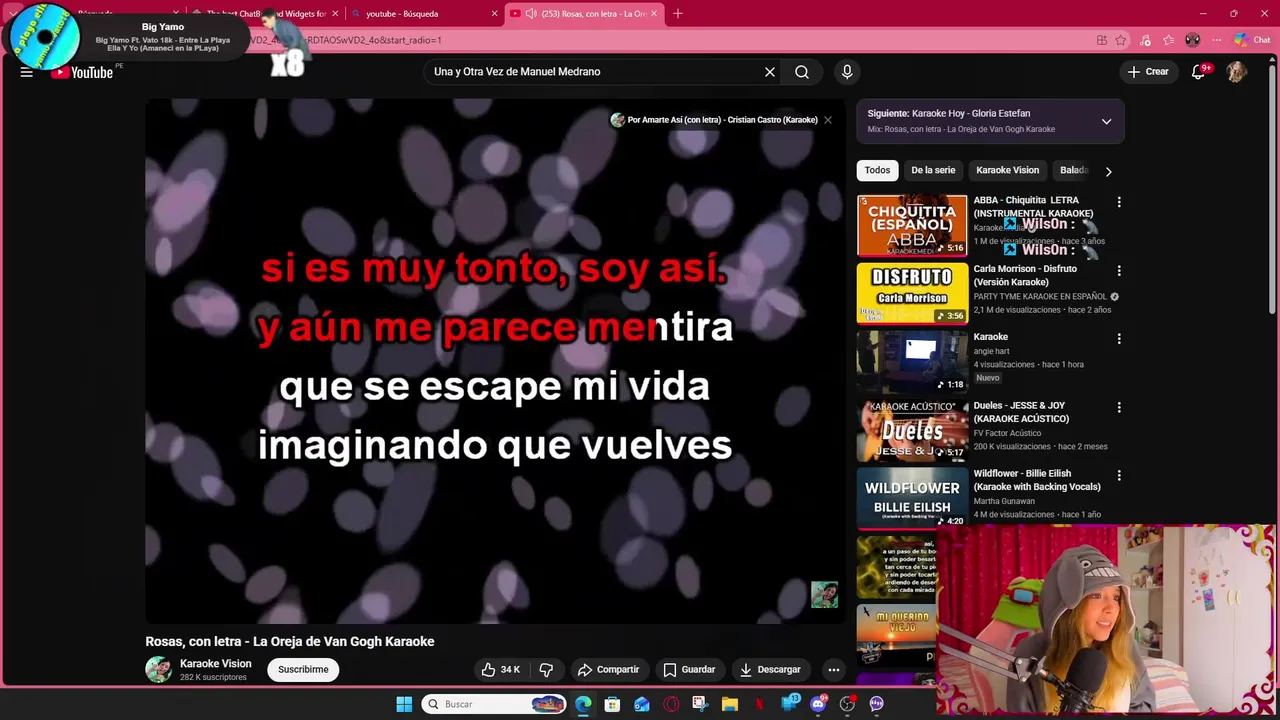Image resolution: width=1280 pixels, height=720 pixels.
Task: Open more actions menu under the video
Action: click(x=833, y=669)
